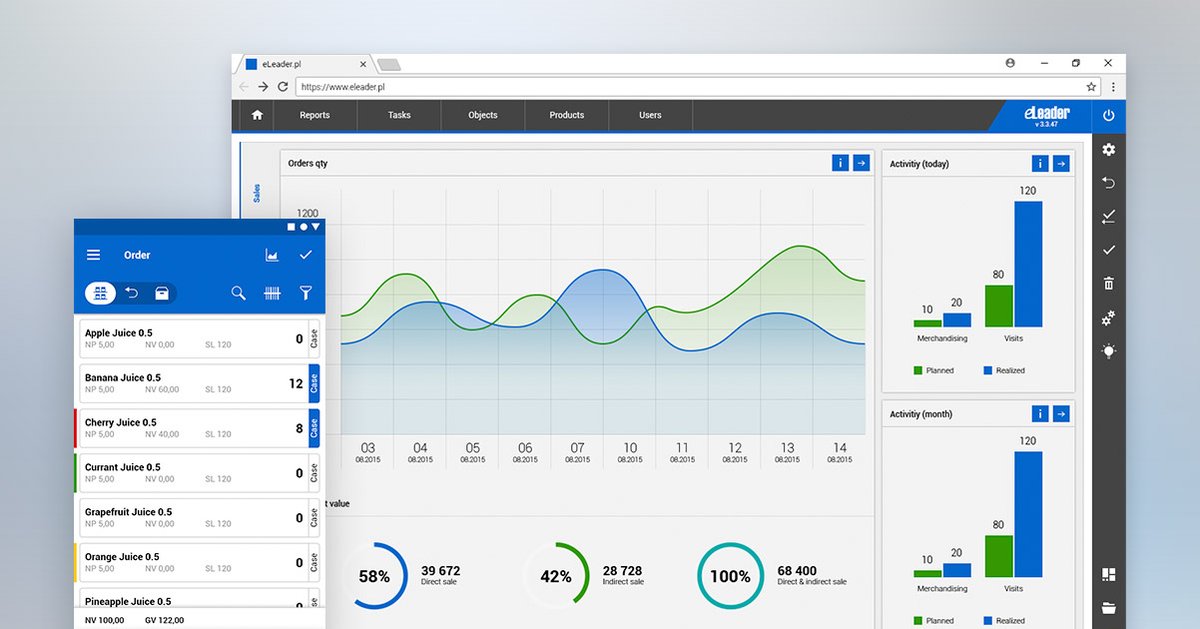1200x629 pixels.
Task: Click the dashboard layout icon in sidebar
Action: click(x=1108, y=575)
